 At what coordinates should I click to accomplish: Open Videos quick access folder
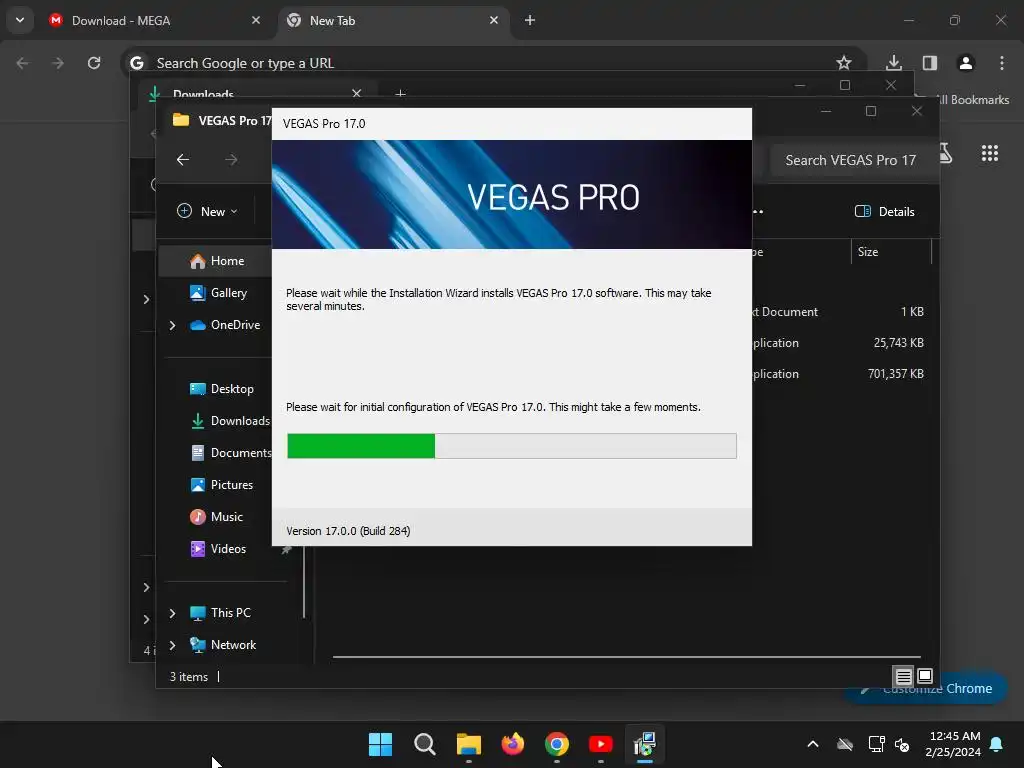coord(228,549)
